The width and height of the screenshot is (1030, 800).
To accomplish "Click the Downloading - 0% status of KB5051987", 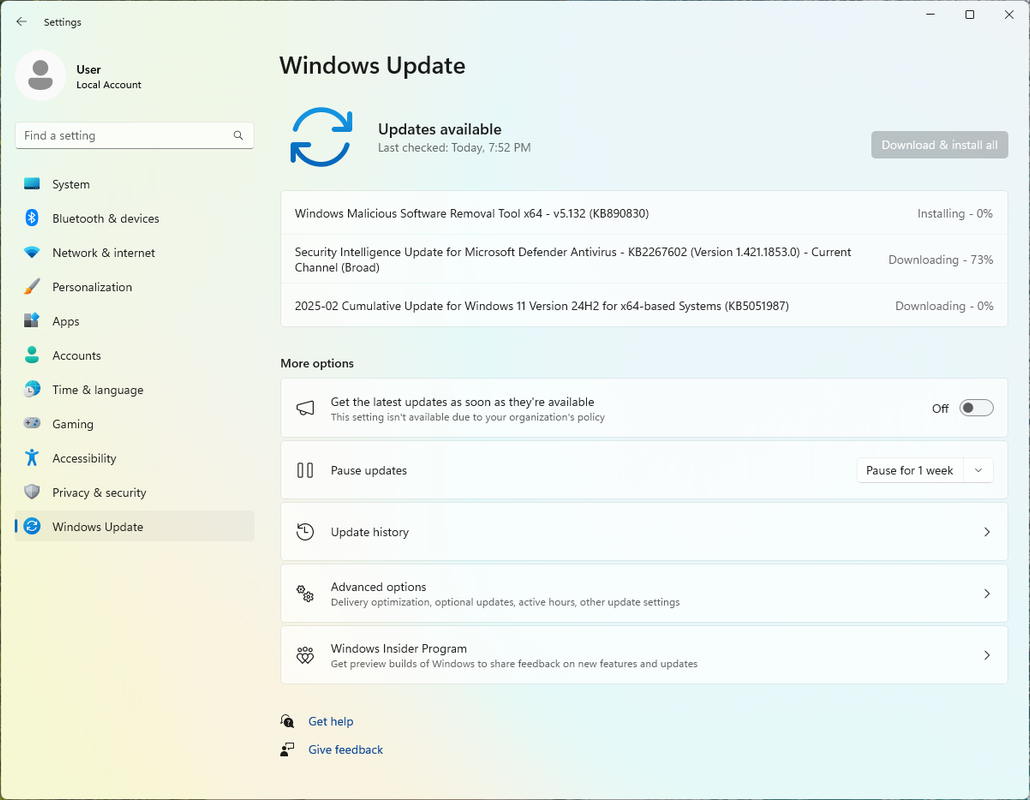I will pyautogui.click(x=944, y=305).
